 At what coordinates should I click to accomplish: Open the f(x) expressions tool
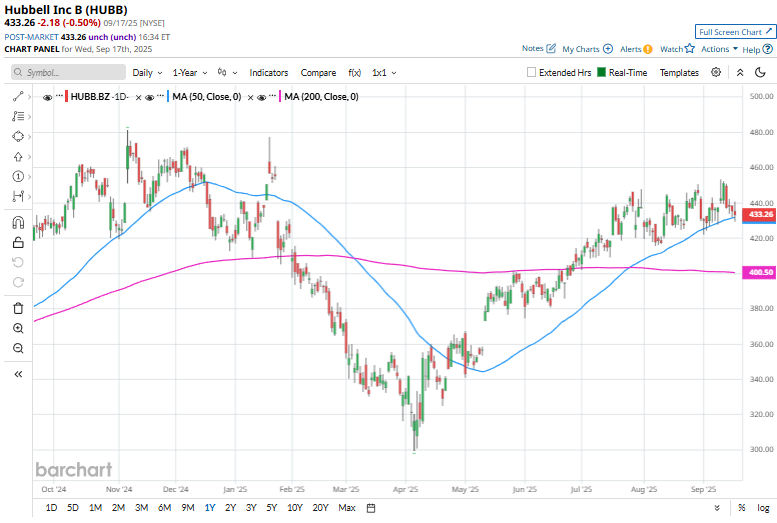pyautogui.click(x=354, y=72)
